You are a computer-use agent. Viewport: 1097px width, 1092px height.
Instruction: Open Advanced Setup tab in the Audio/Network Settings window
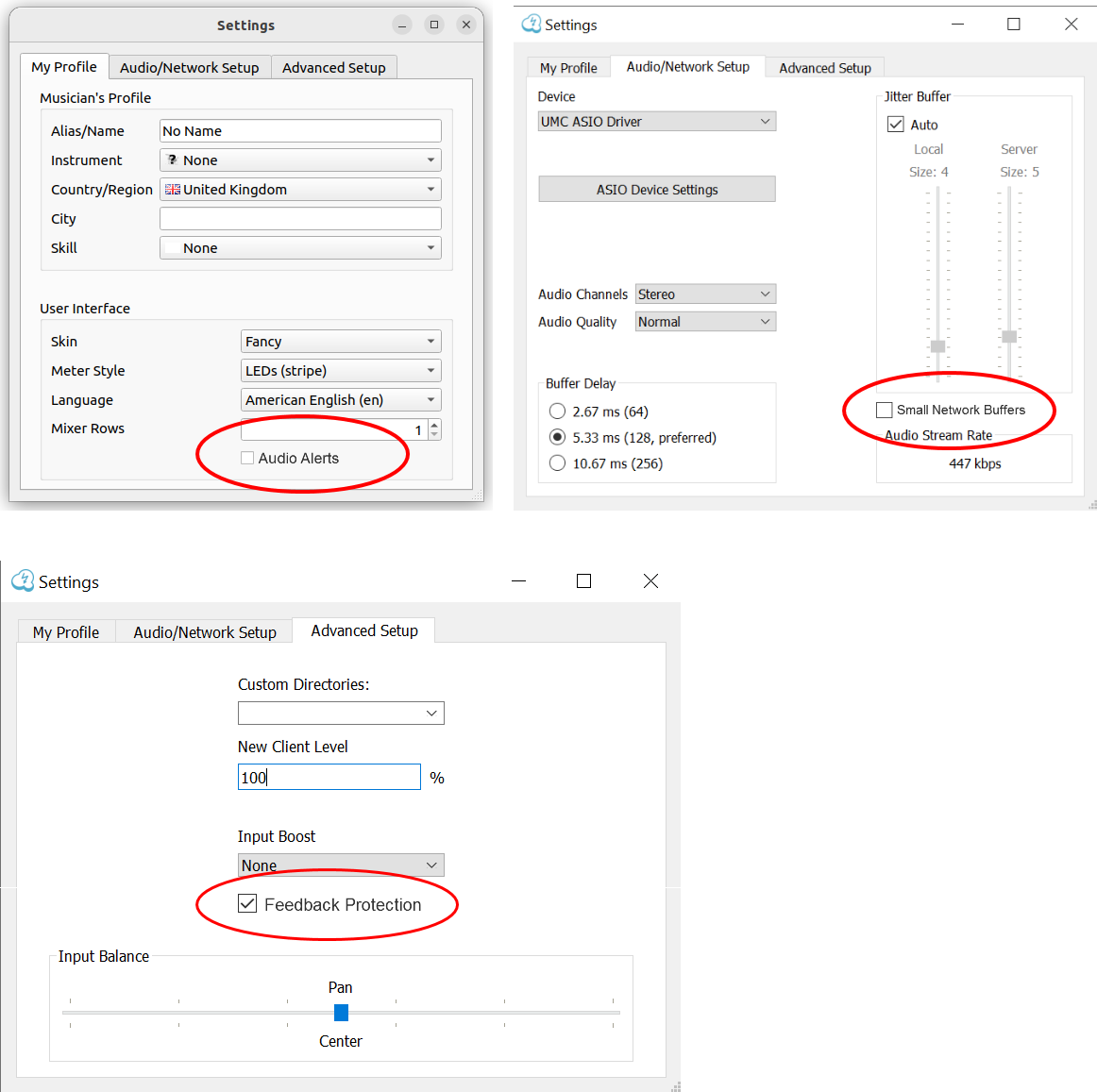click(825, 68)
